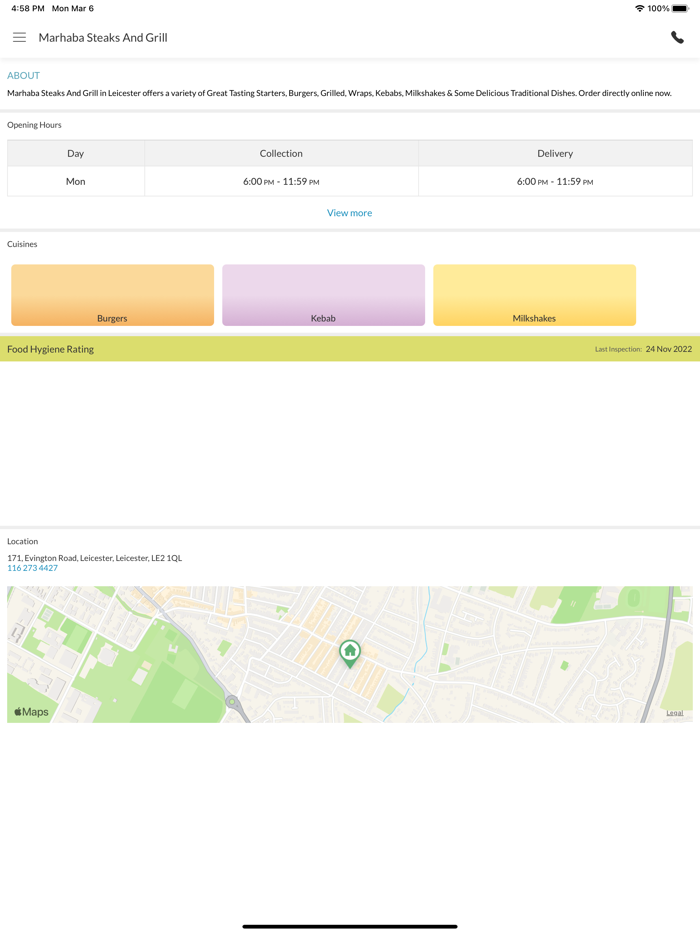Open the Apple Maps logo
700x934 pixels.
[31, 712]
